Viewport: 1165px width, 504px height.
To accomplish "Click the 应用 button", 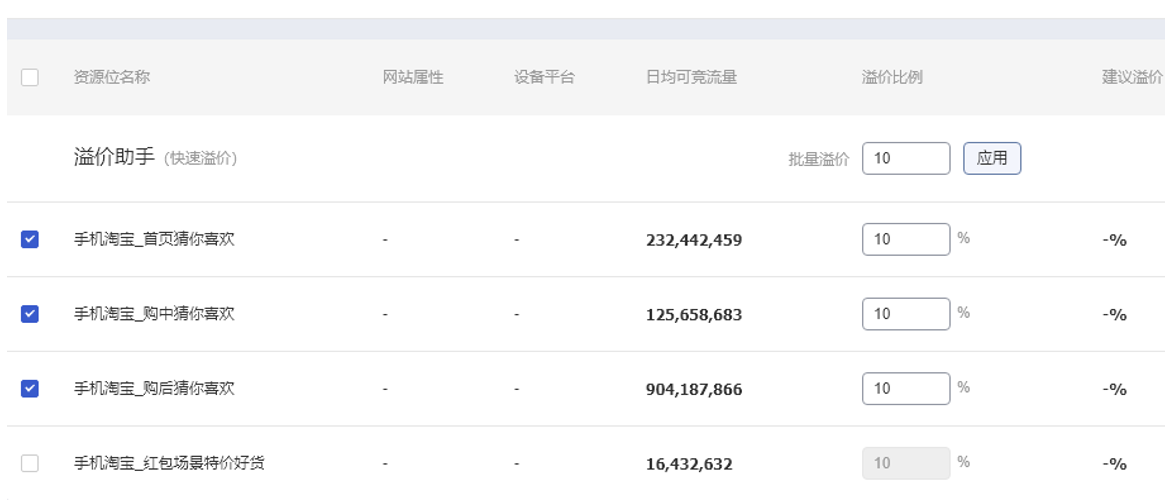I will coord(991,158).
